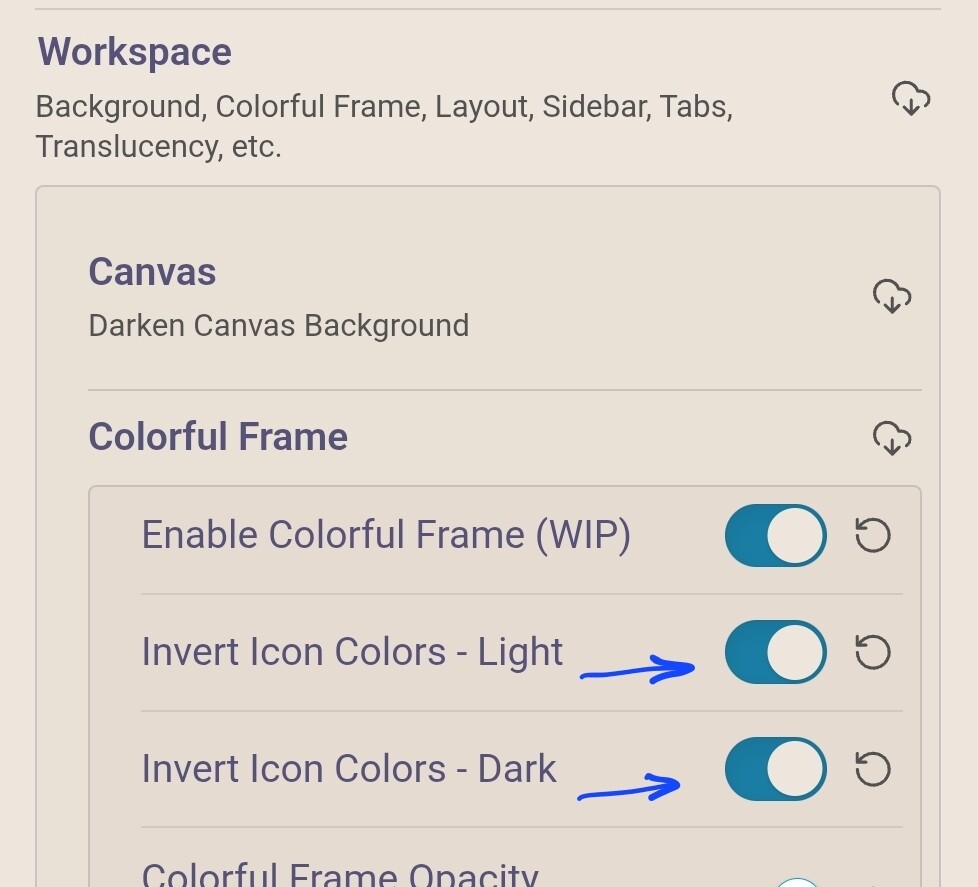
Task: Expand the Canvas section heading
Action: pos(152,272)
